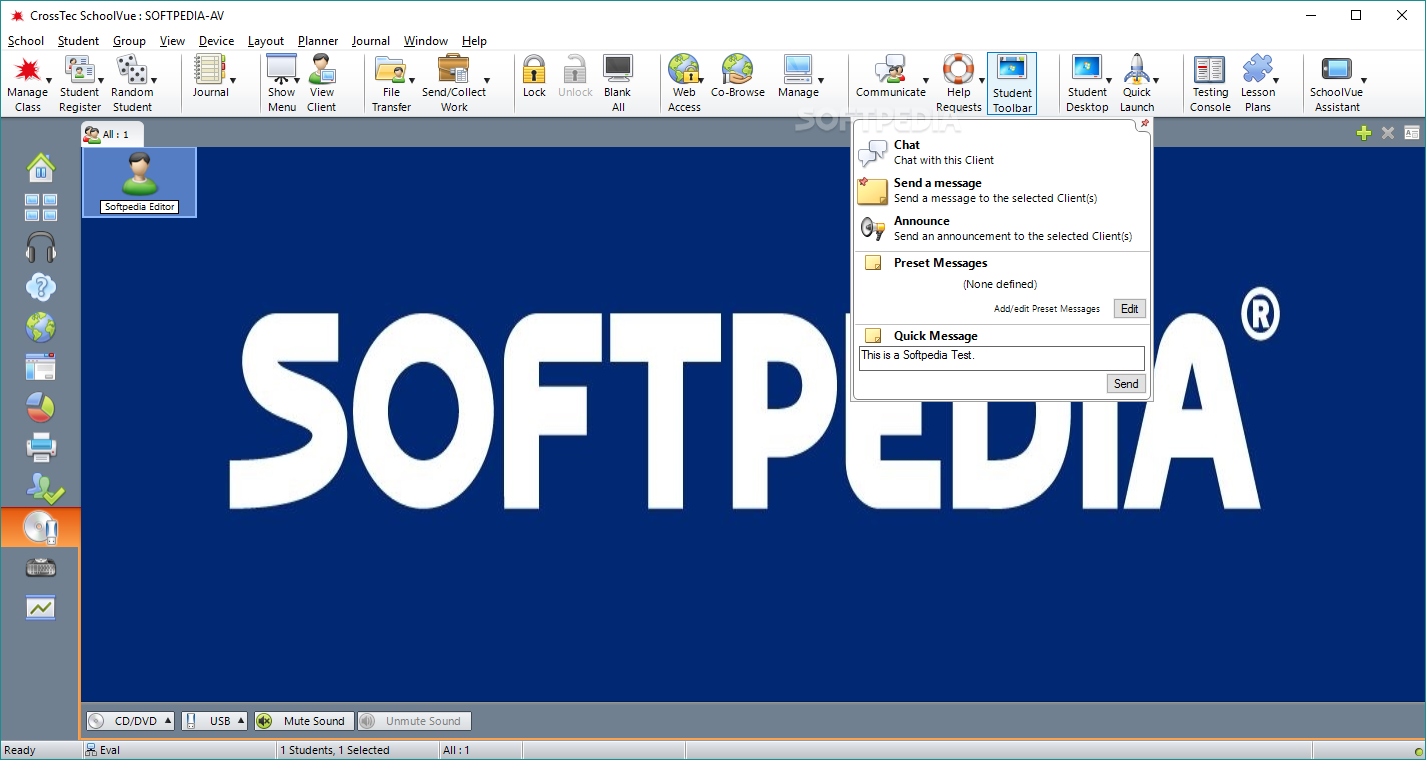The image size is (1426, 760).
Task: Open the Layout menu
Action: 266,41
